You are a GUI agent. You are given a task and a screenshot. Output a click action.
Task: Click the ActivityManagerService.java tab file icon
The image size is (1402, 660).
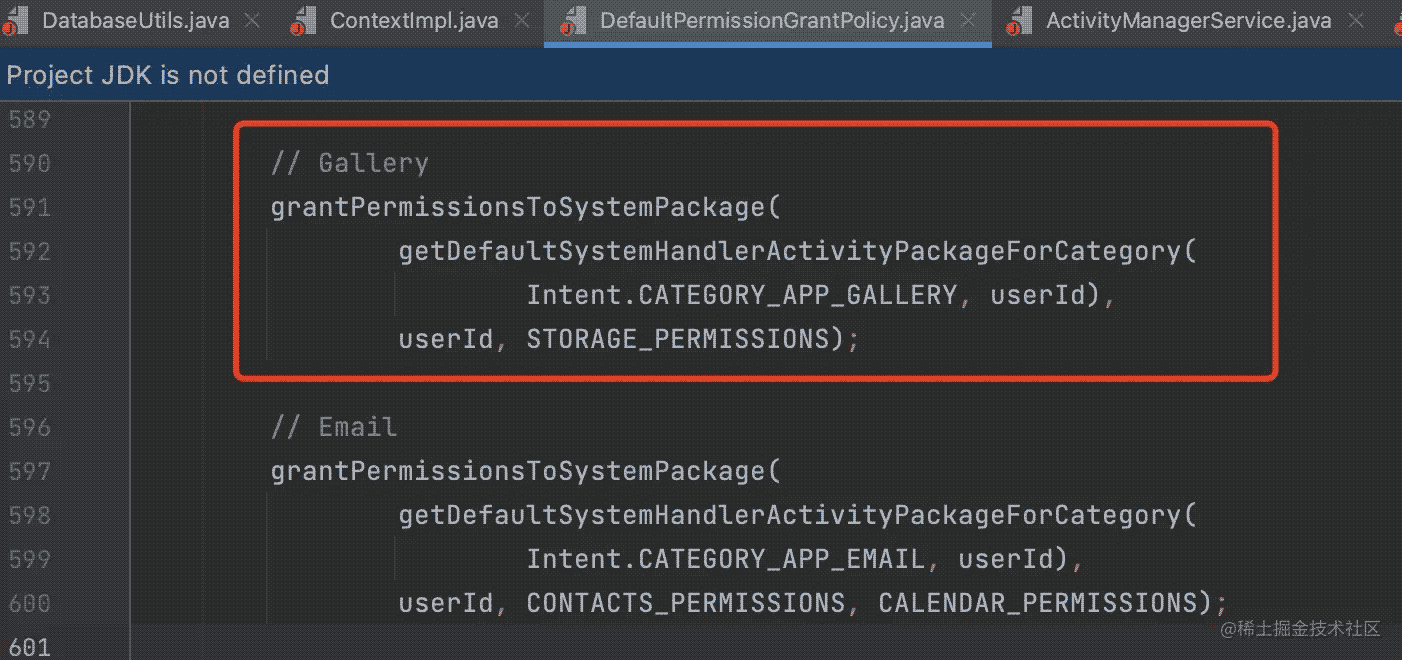coord(1020,21)
